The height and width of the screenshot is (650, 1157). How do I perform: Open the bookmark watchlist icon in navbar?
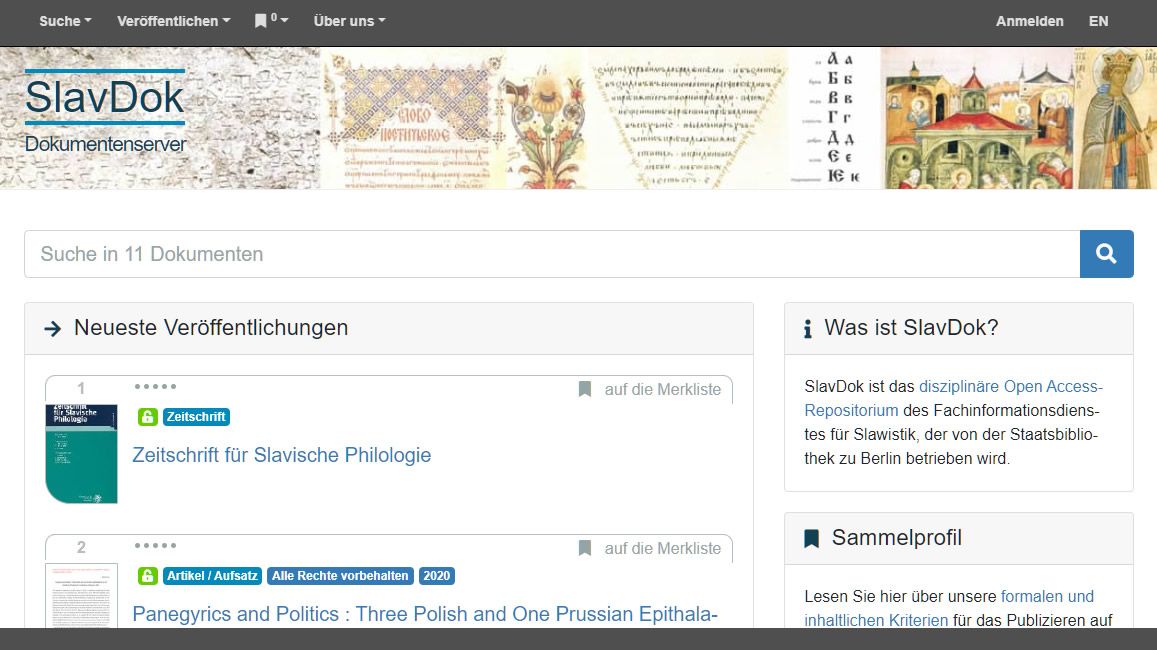pyautogui.click(x=262, y=21)
